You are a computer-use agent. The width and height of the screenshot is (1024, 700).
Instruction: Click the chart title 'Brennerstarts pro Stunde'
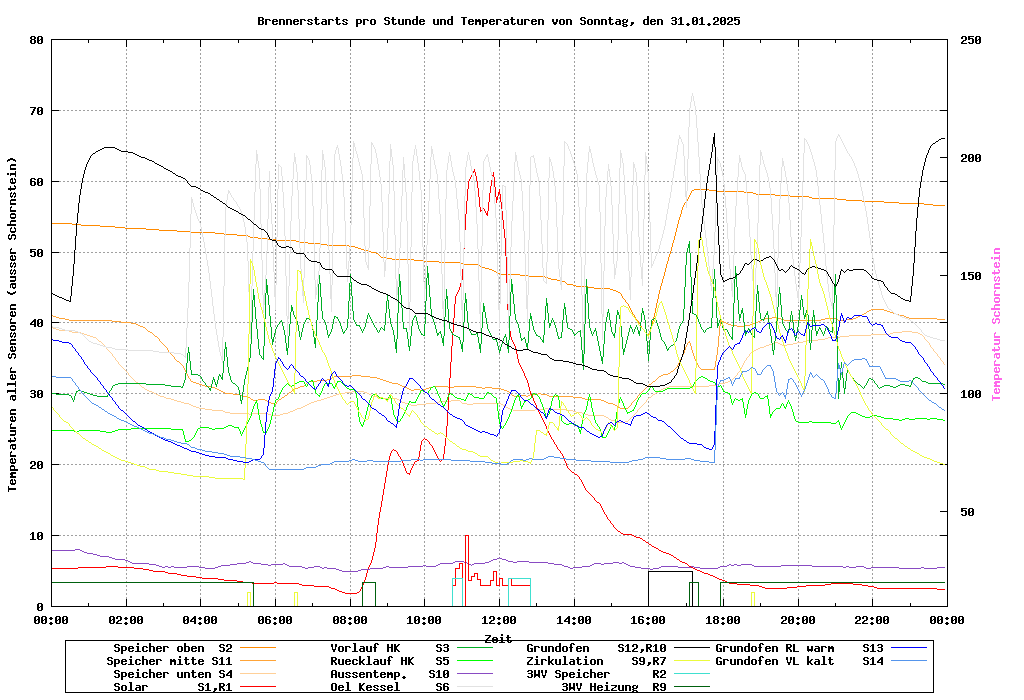click(498, 21)
